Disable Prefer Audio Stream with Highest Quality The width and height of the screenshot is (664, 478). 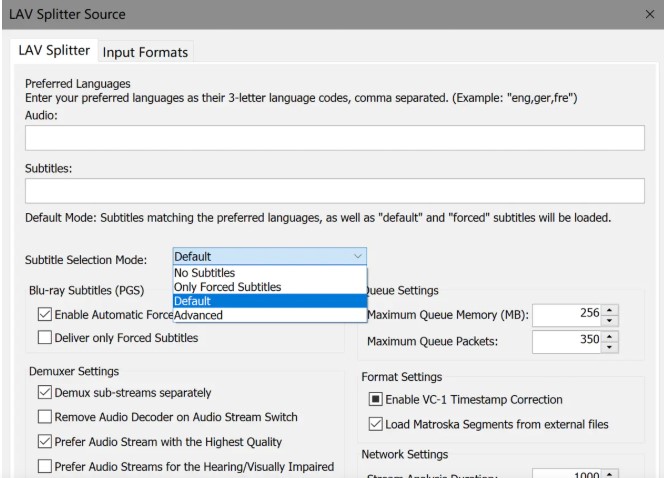tap(43, 441)
